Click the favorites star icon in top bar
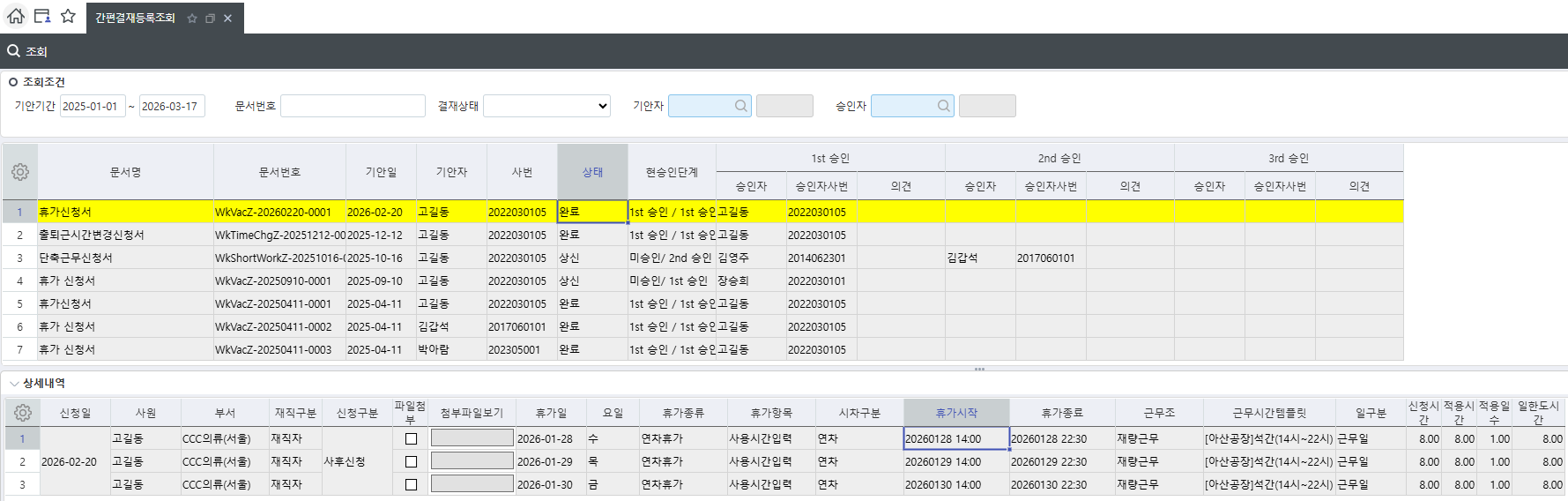Screen dimensions: 1568x501 pos(68,16)
